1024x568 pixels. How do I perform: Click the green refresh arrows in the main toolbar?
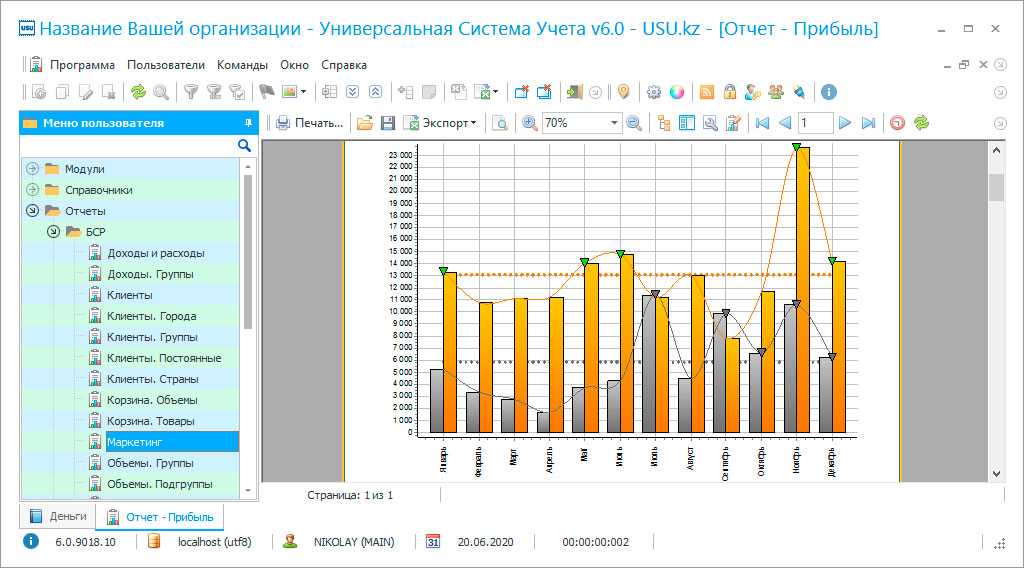138,92
